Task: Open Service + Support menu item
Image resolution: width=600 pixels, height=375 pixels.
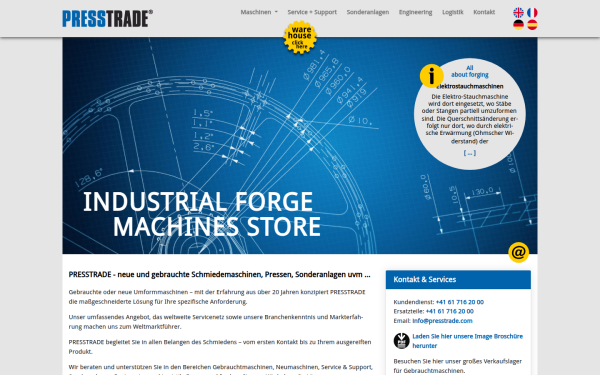Action: tap(312, 12)
